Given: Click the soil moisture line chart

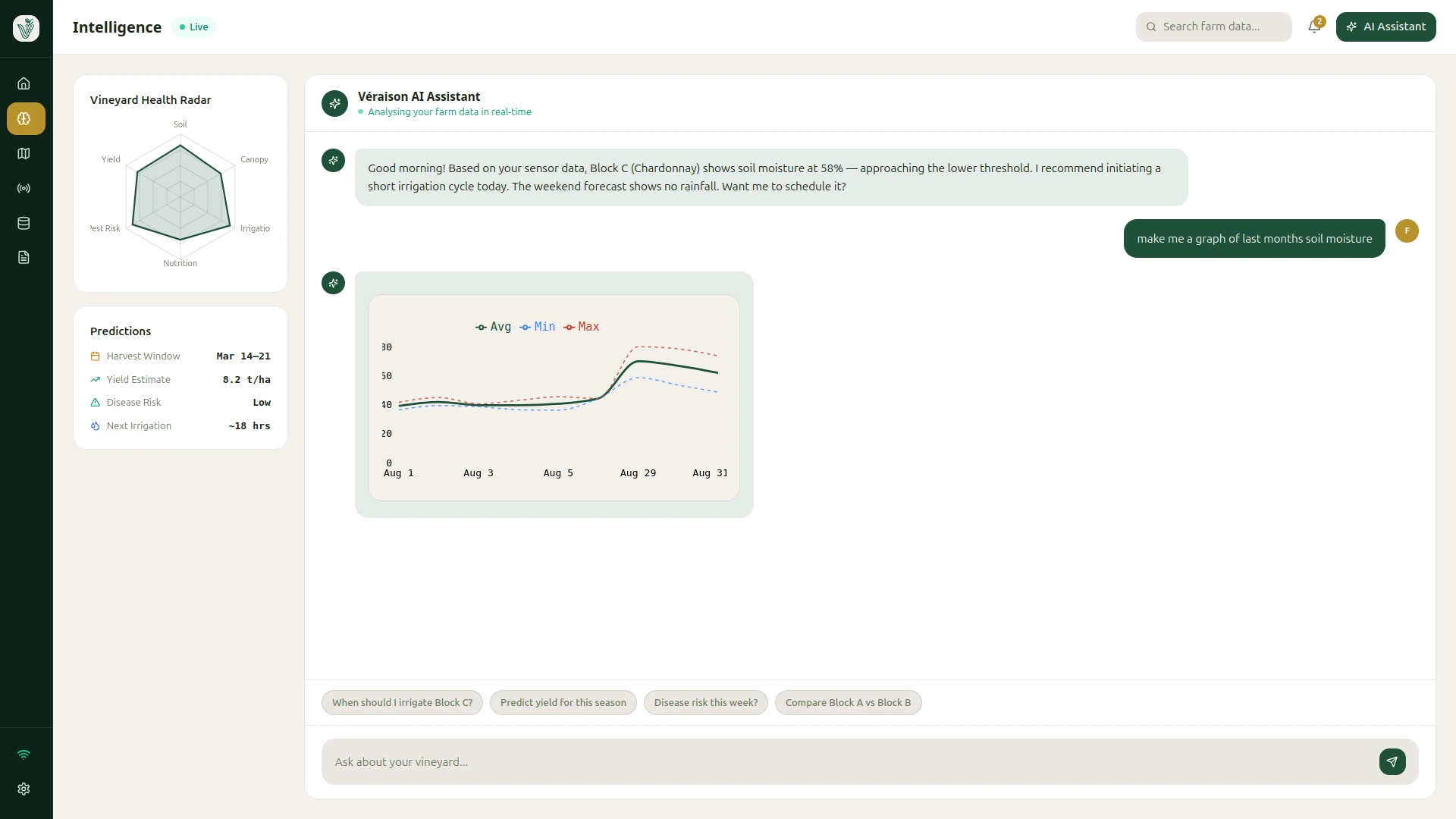Looking at the screenshot, I should point(554,397).
